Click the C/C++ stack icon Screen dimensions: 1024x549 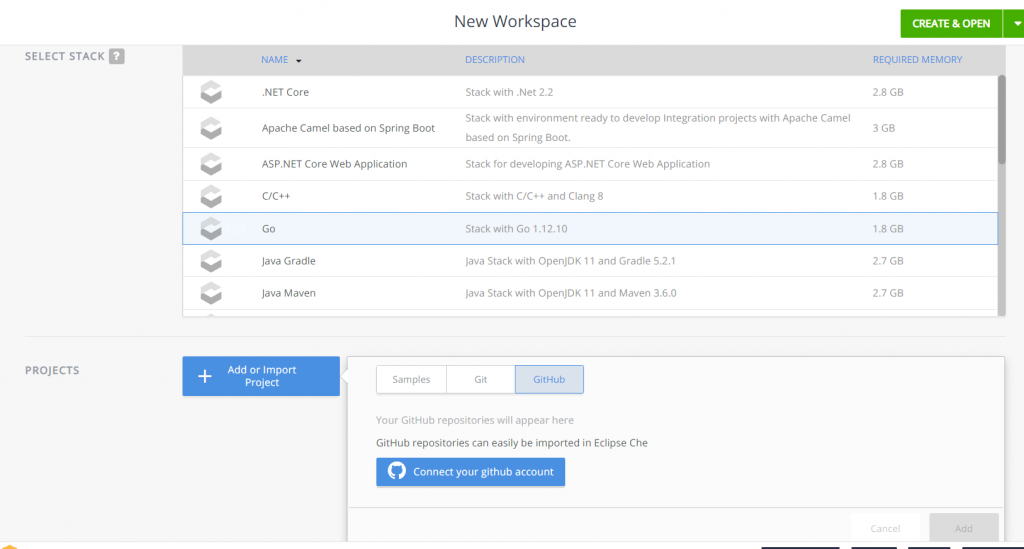tap(210, 196)
